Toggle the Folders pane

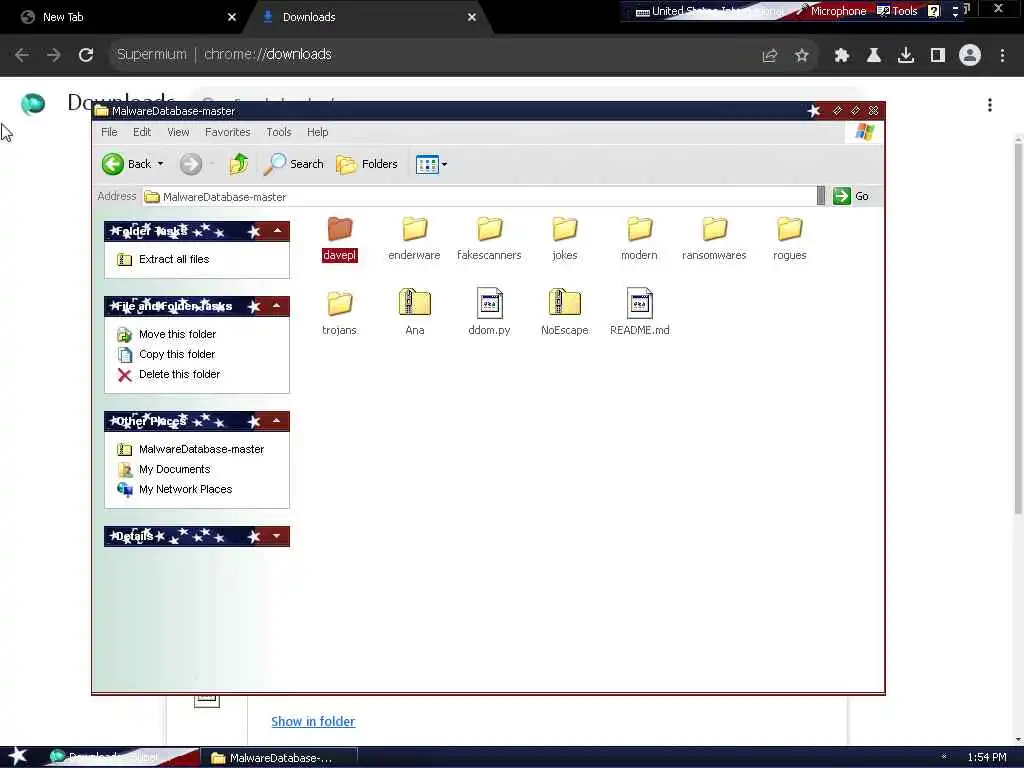tap(367, 164)
